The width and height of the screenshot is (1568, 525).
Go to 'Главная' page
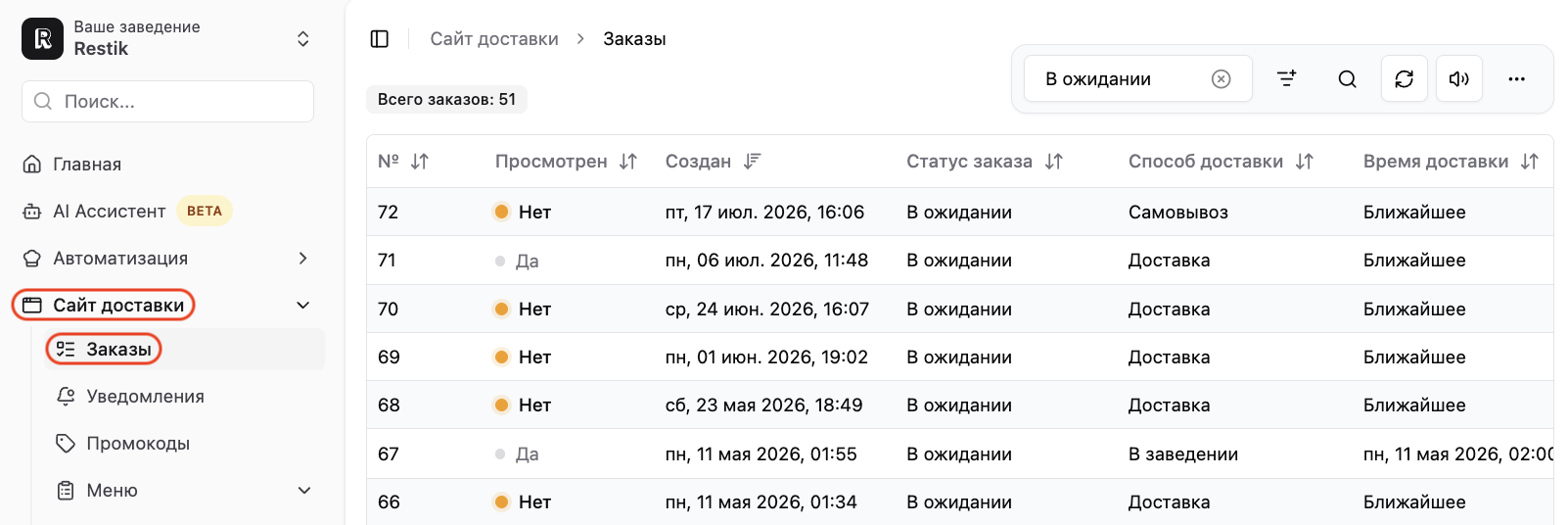click(87, 165)
